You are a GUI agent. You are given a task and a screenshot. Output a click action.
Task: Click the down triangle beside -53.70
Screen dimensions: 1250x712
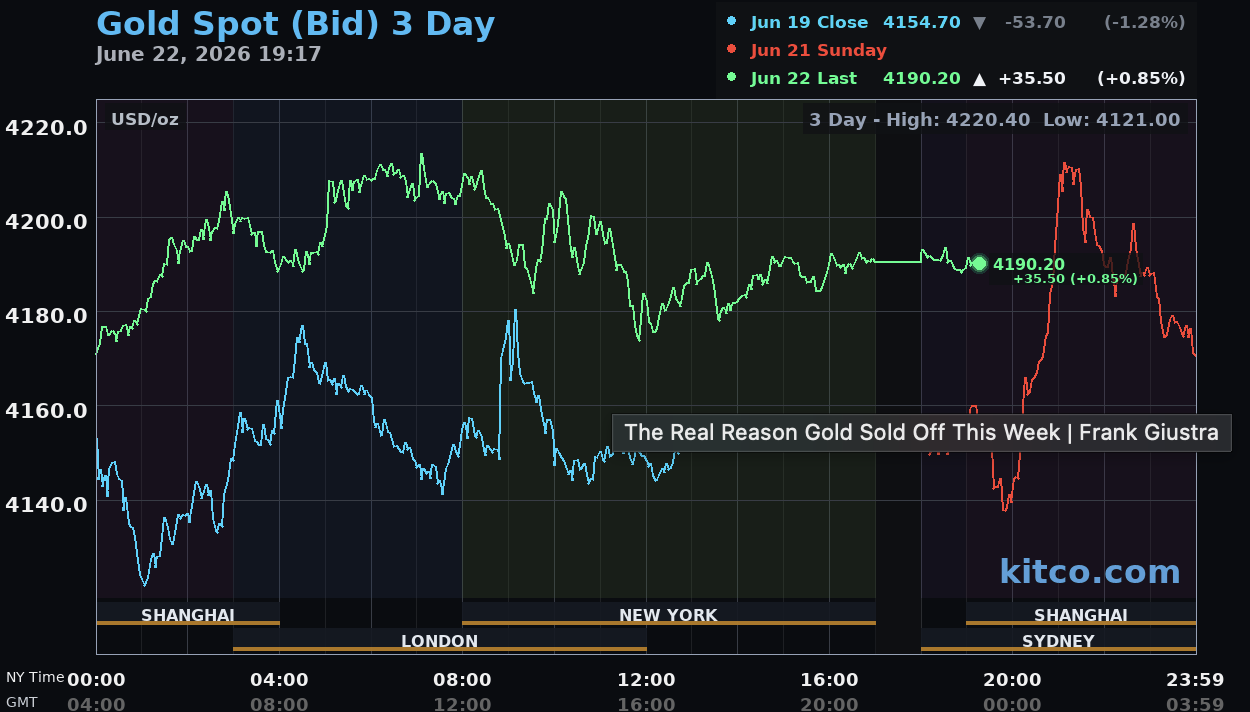pyautogui.click(x=979, y=22)
